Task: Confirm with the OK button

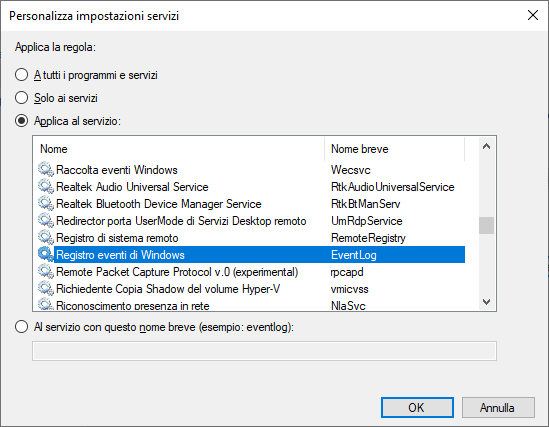Action: pyautogui.click(x=417, y=407)
